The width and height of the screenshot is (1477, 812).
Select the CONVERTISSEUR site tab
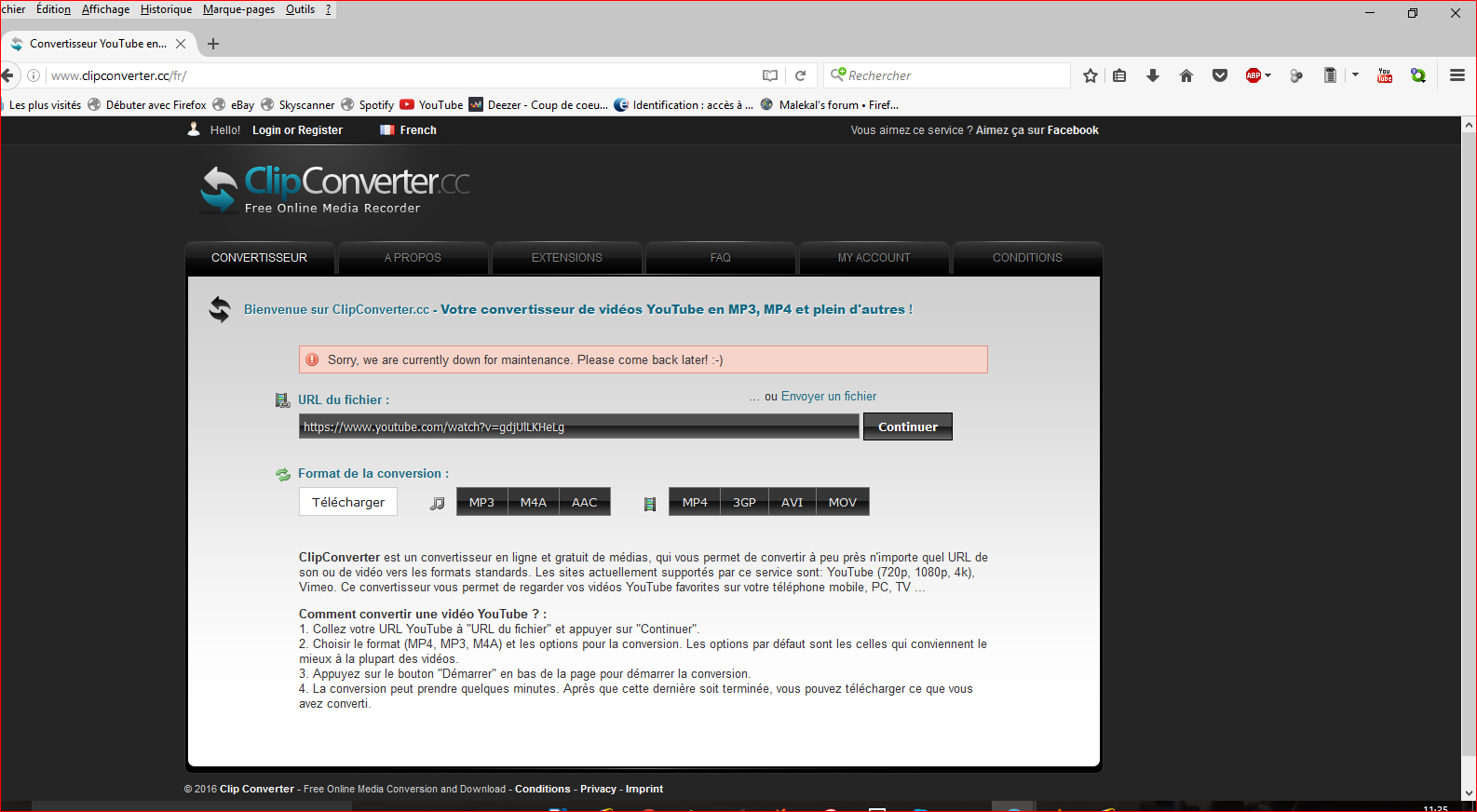(x=259, y=258)
